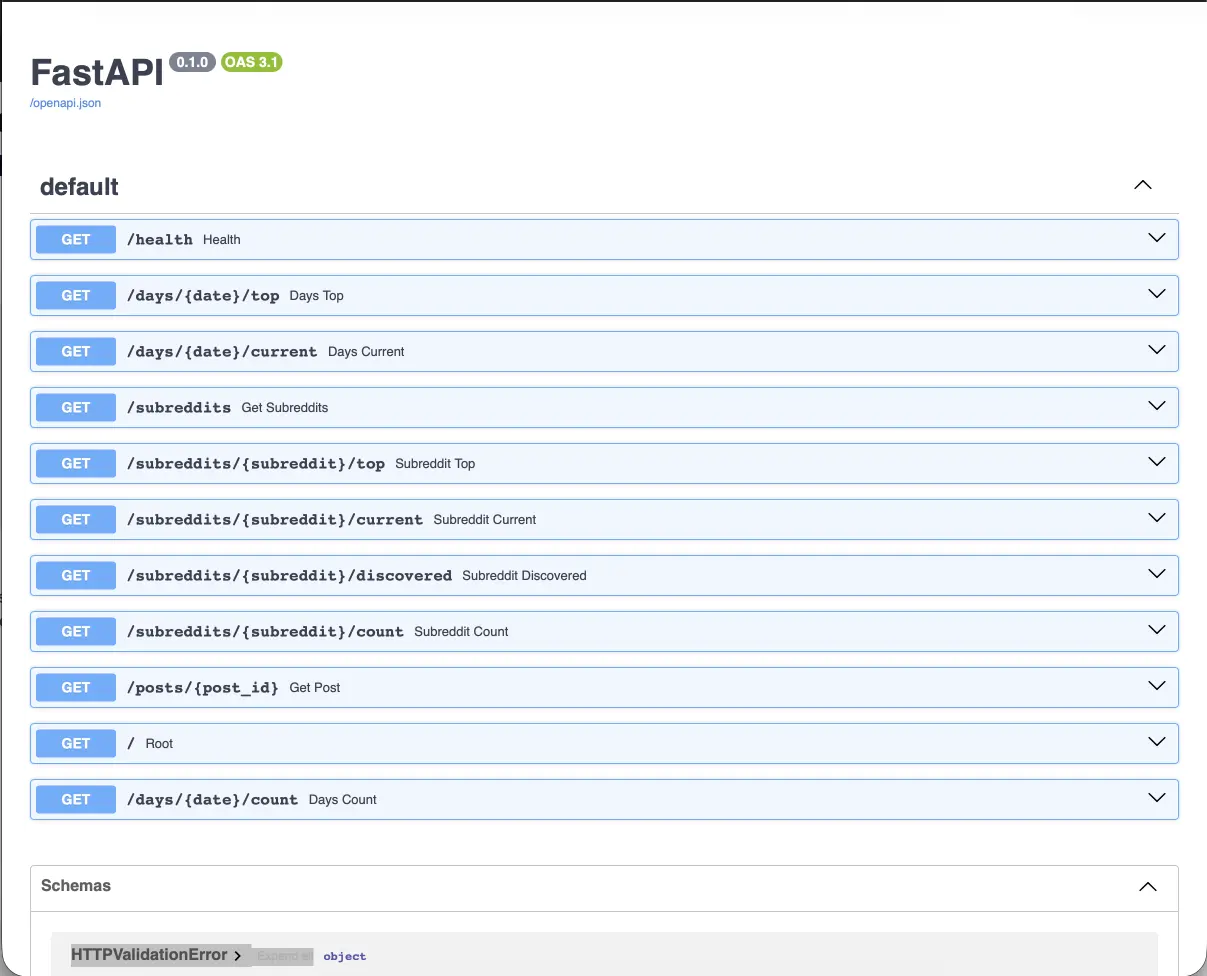Collapse the default section with the chevron
This screenshot has width=1207, height=976.
(1143, 185)
